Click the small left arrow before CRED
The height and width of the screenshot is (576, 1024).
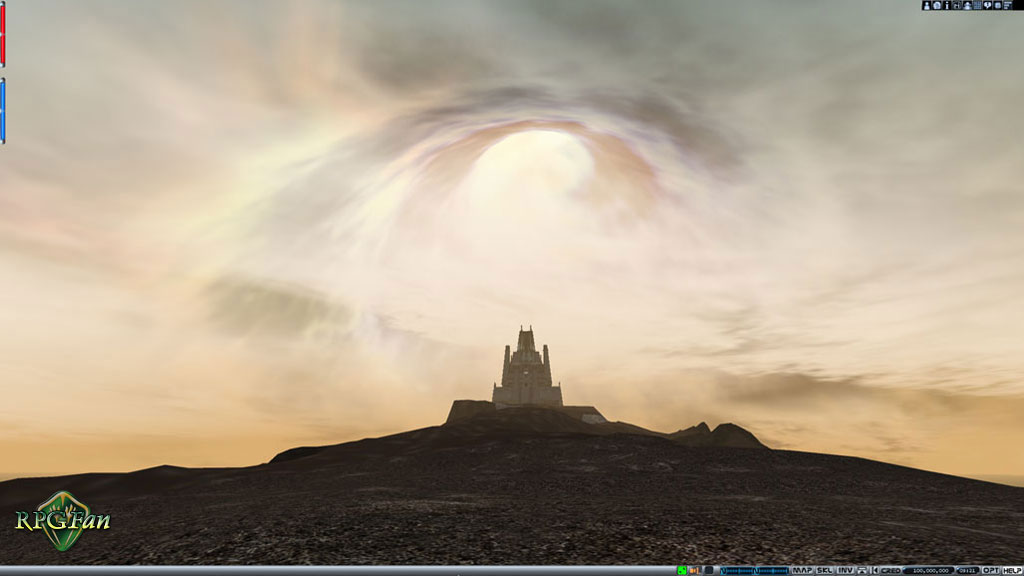click(875, 571)
